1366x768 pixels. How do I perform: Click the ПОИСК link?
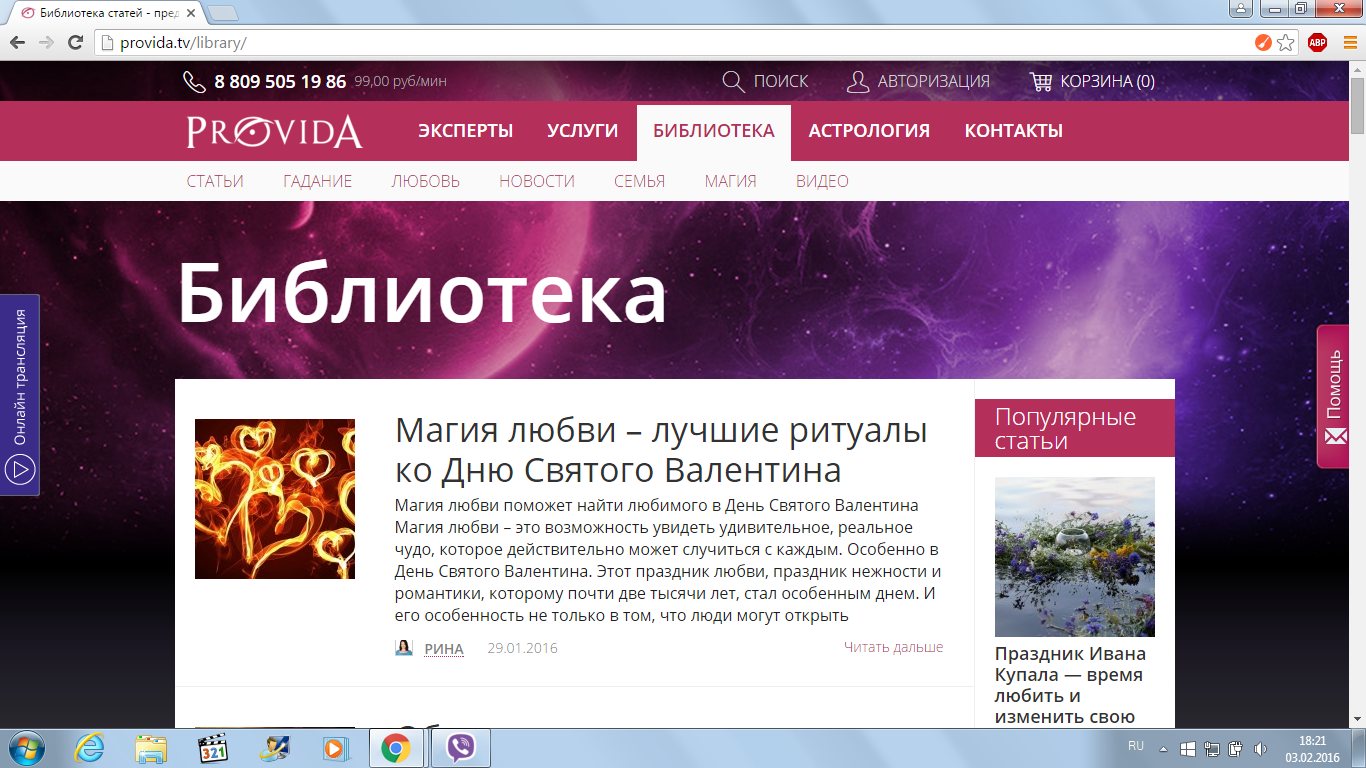tap(781, 82)
